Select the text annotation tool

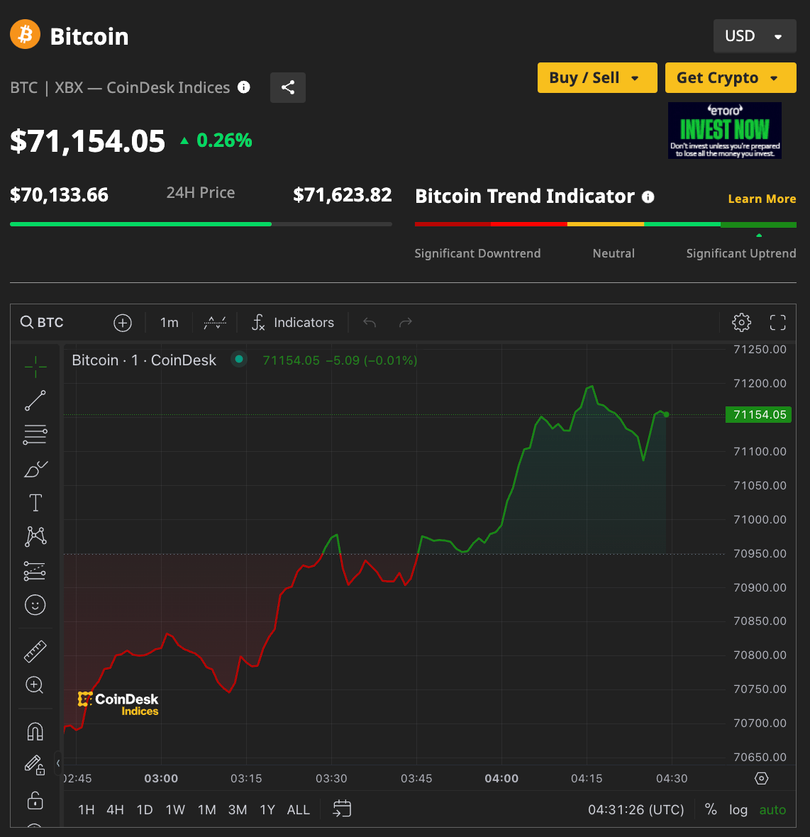[x=35, y=503]
